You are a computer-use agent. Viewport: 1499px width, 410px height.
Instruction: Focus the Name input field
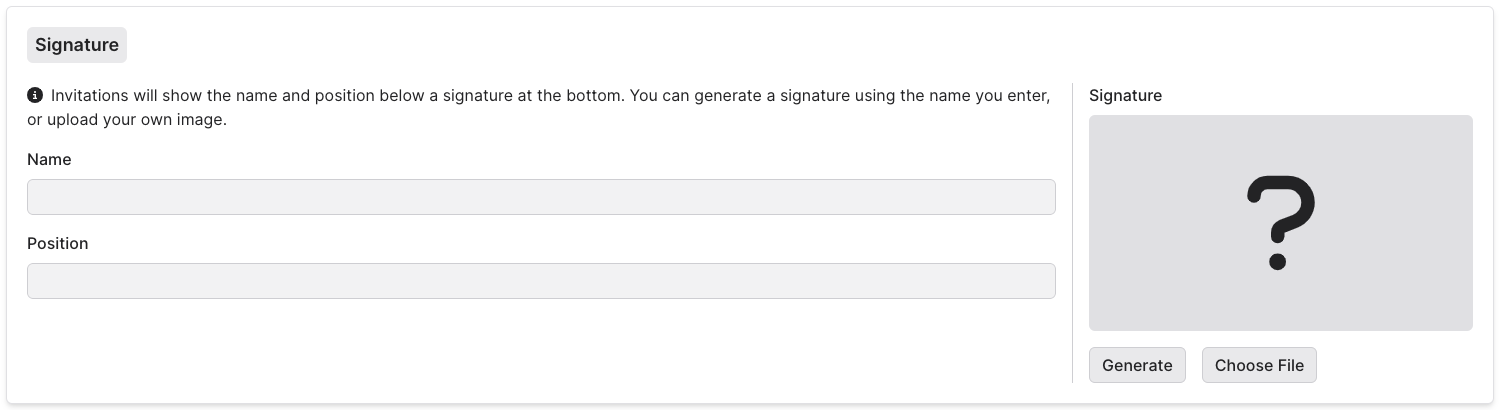(x=541, y=197)
